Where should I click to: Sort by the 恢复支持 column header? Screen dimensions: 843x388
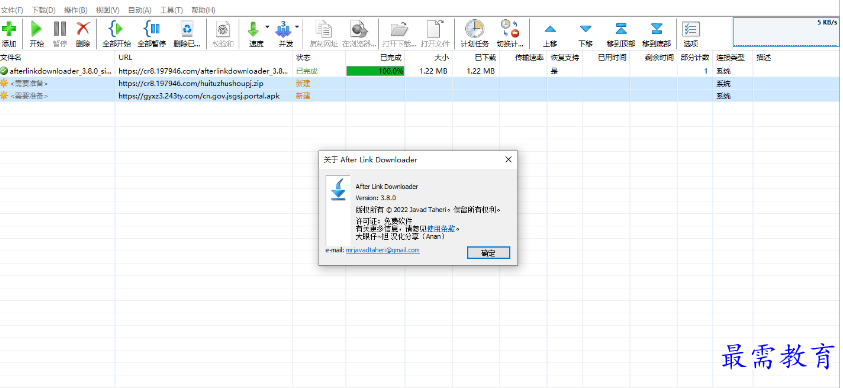(565, 58)
